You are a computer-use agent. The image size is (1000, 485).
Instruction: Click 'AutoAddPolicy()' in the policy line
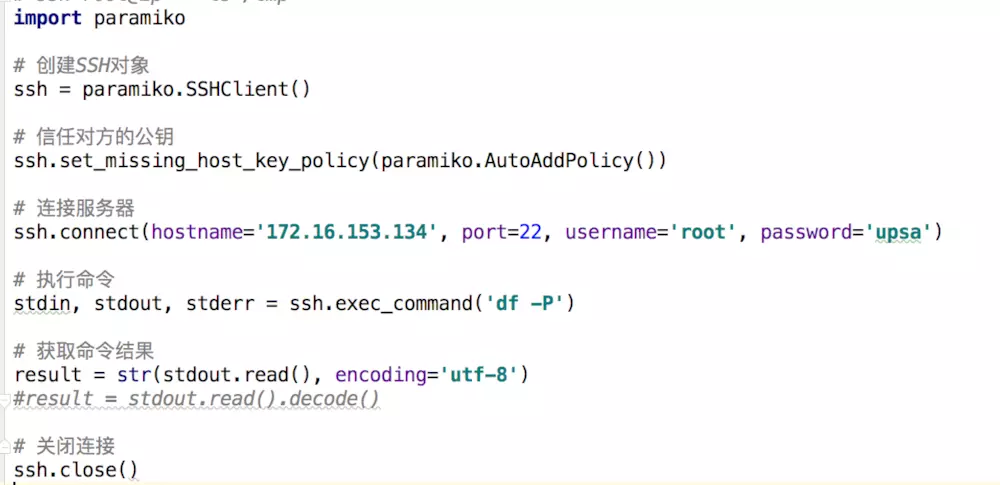[570, 161]
